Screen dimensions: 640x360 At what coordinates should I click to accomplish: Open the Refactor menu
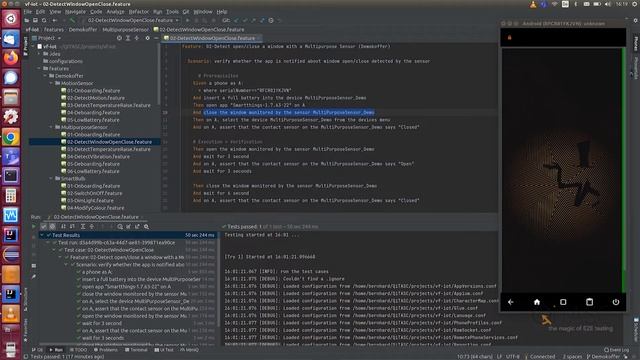click(x=139, y=12)
